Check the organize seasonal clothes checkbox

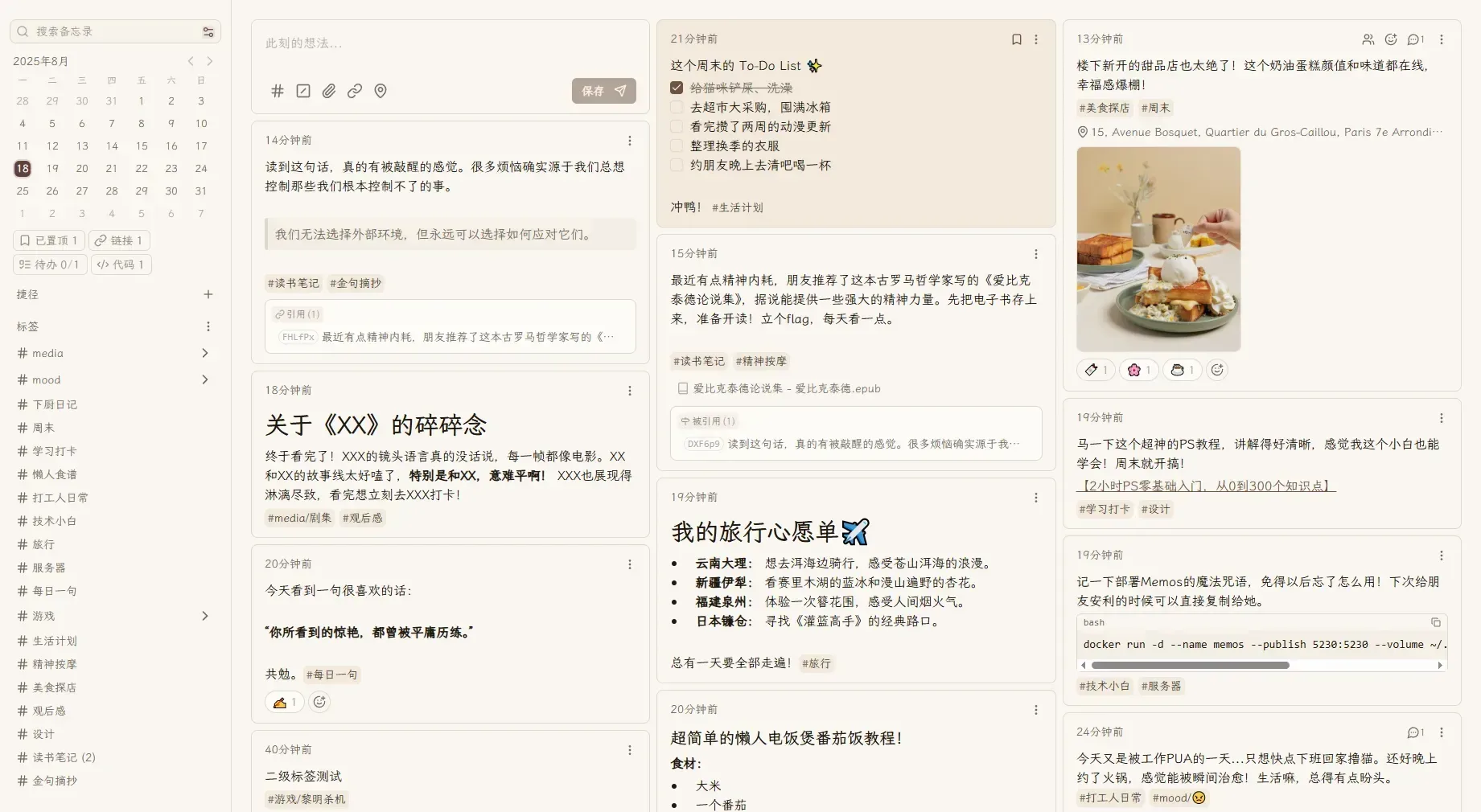click(677, 146)
